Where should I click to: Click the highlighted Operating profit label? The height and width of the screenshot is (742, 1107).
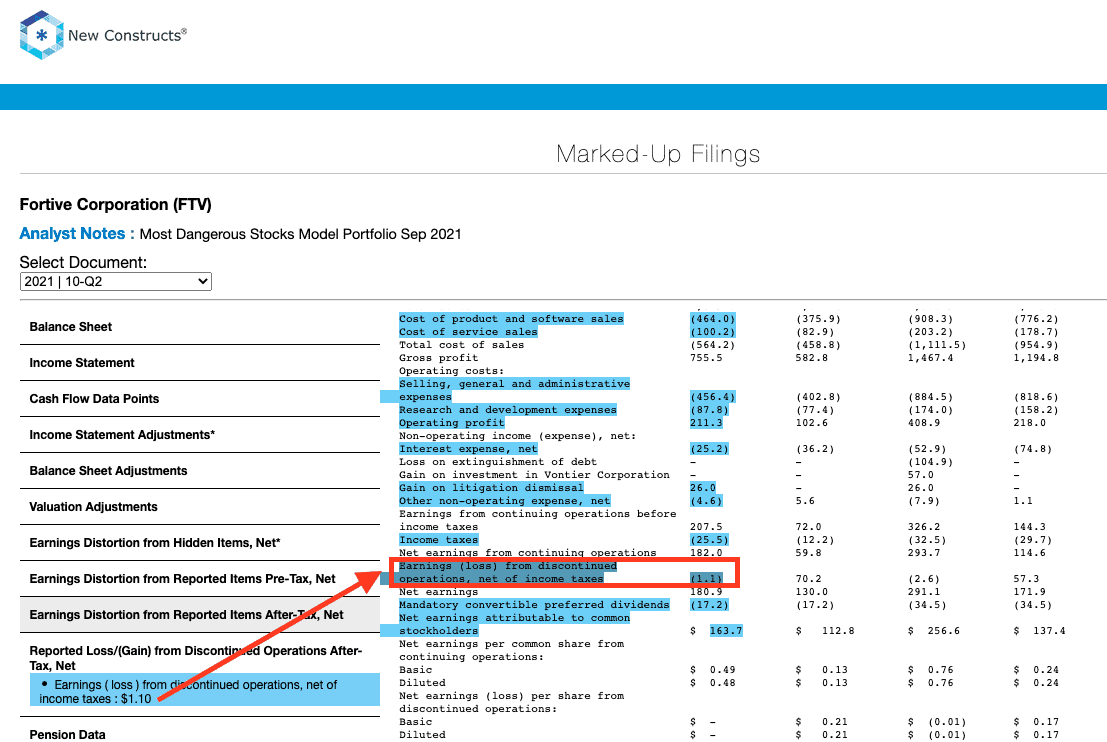452,423
